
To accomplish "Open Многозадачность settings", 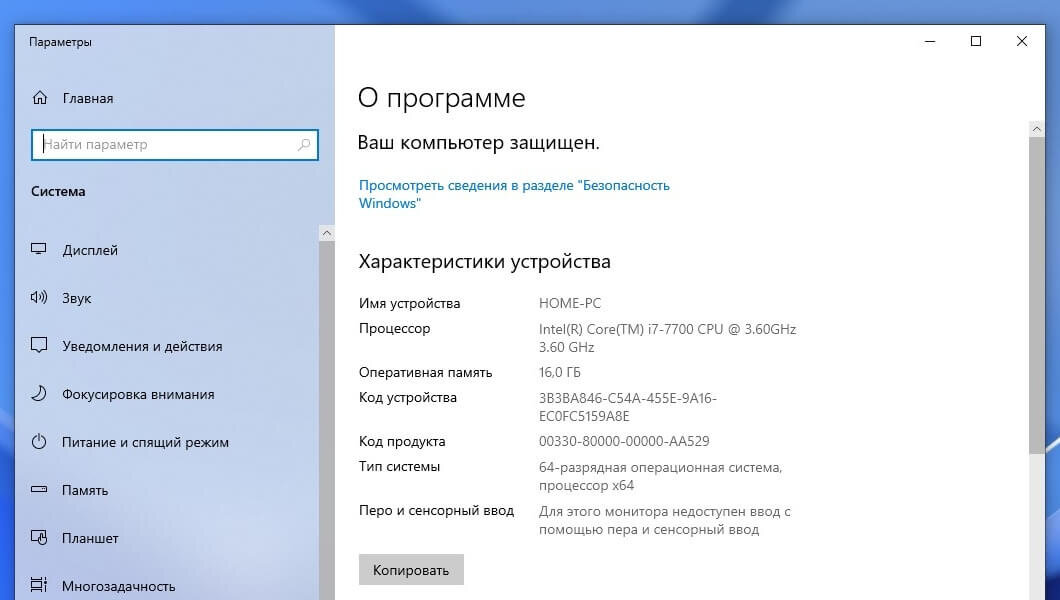I will pyautogui.click(x=118, y=586).
